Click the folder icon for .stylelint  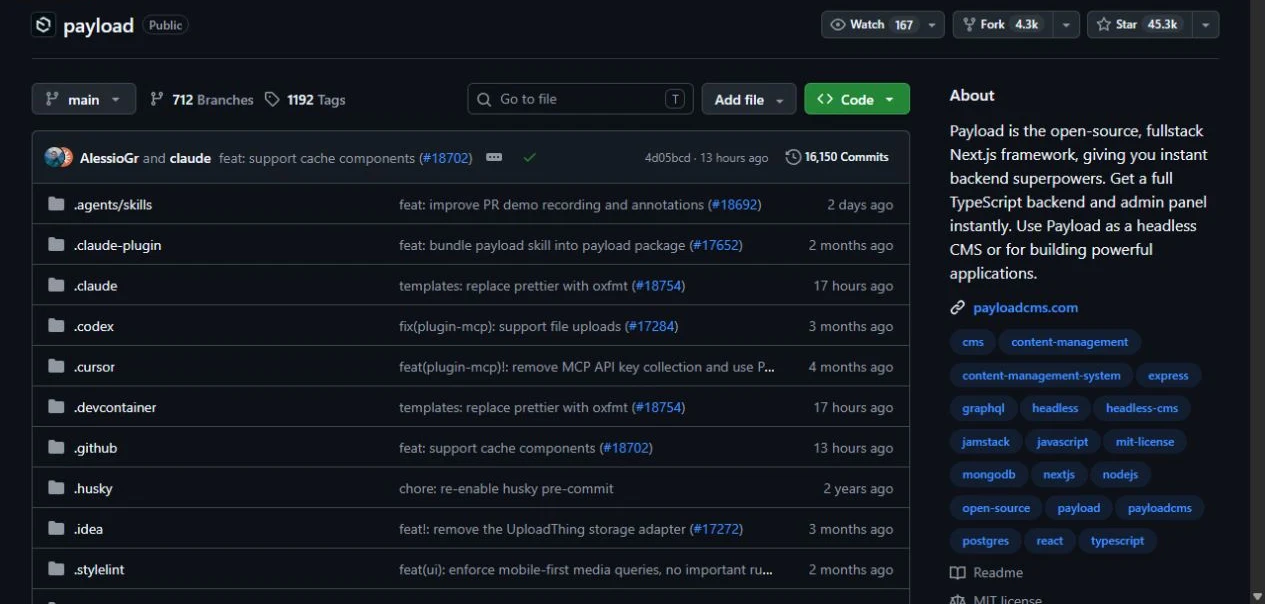pos(56,569)
